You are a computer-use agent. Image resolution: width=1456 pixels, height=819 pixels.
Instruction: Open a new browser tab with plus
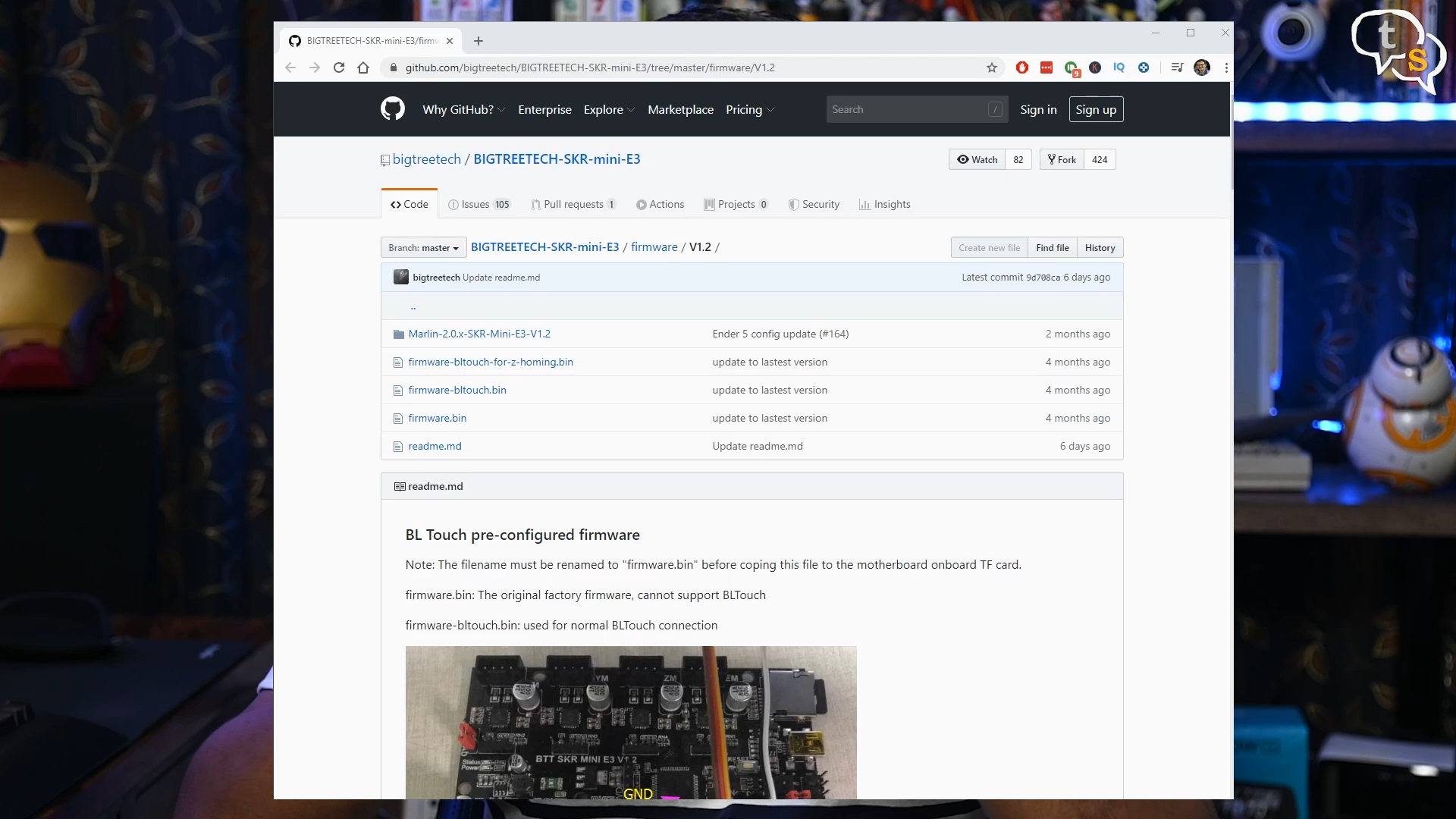479,41
